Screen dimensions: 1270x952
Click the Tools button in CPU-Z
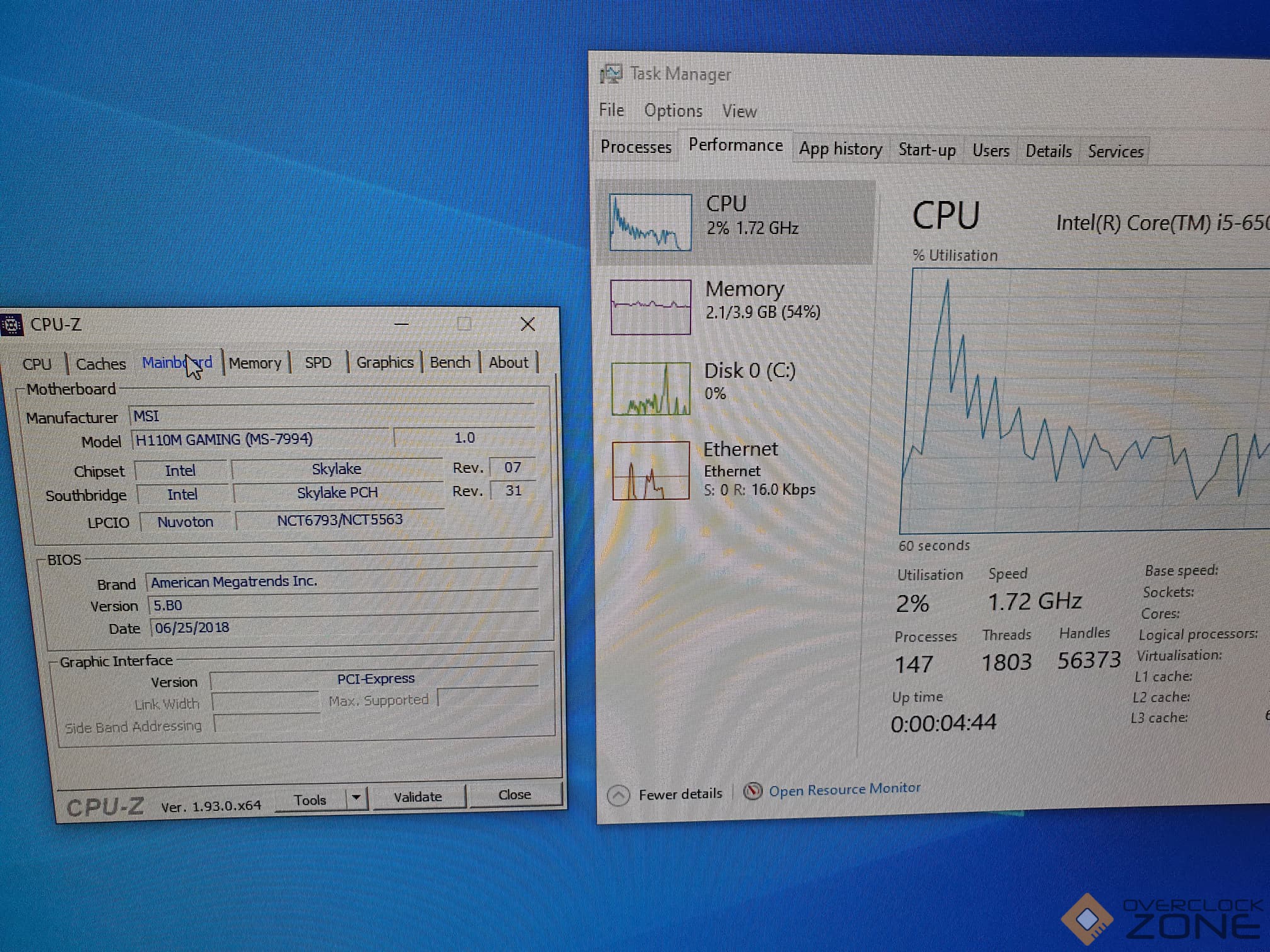[x=310, y=800]
